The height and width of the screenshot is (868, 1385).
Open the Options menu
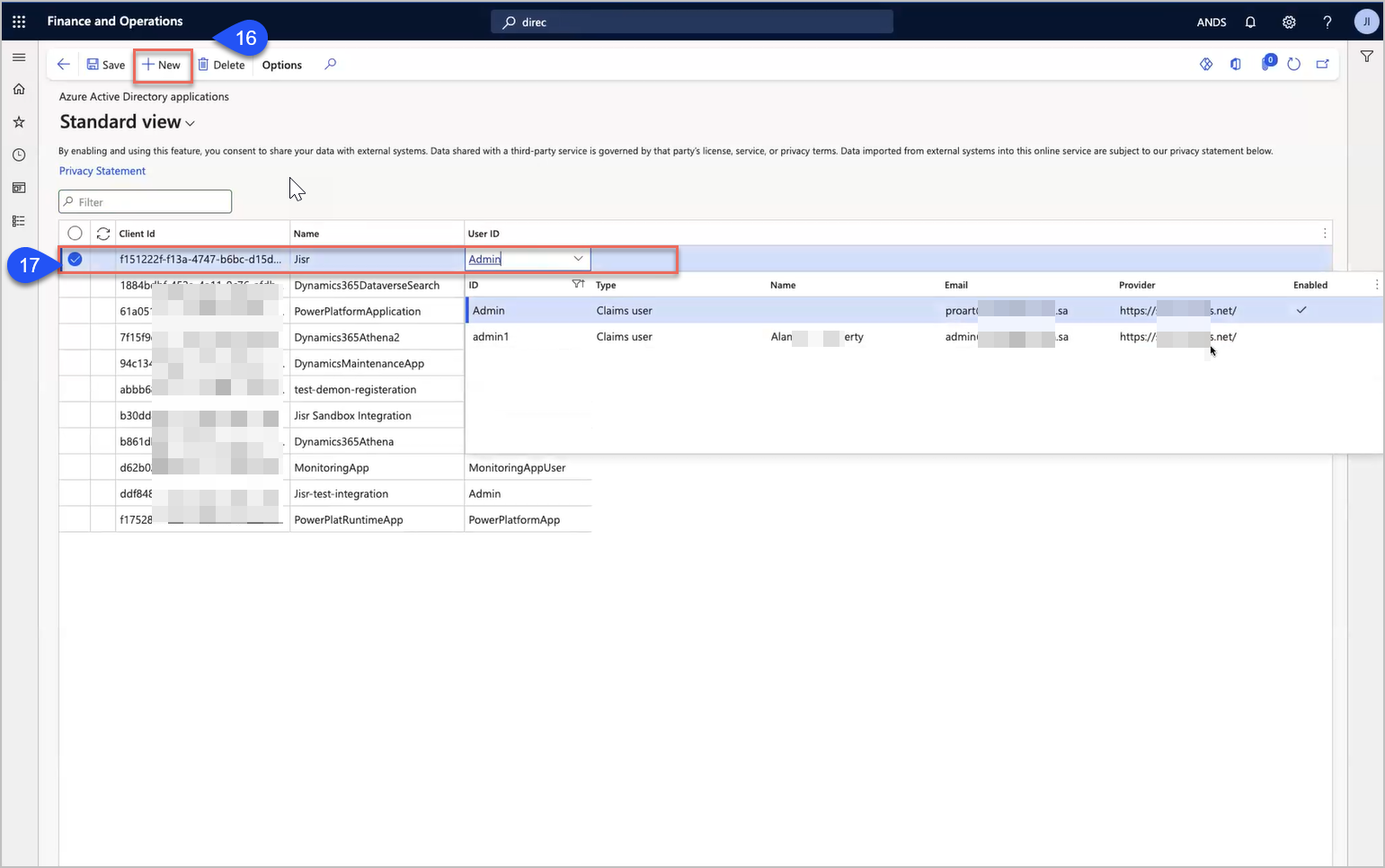tap(281, 65)
